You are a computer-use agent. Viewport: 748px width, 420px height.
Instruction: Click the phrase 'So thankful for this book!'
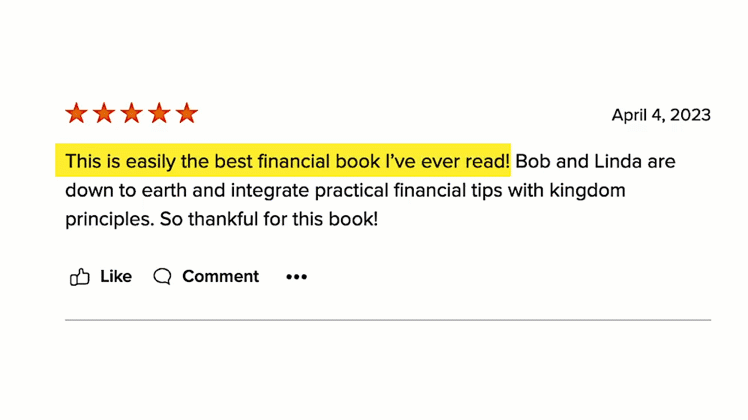[x=269, y=220]
